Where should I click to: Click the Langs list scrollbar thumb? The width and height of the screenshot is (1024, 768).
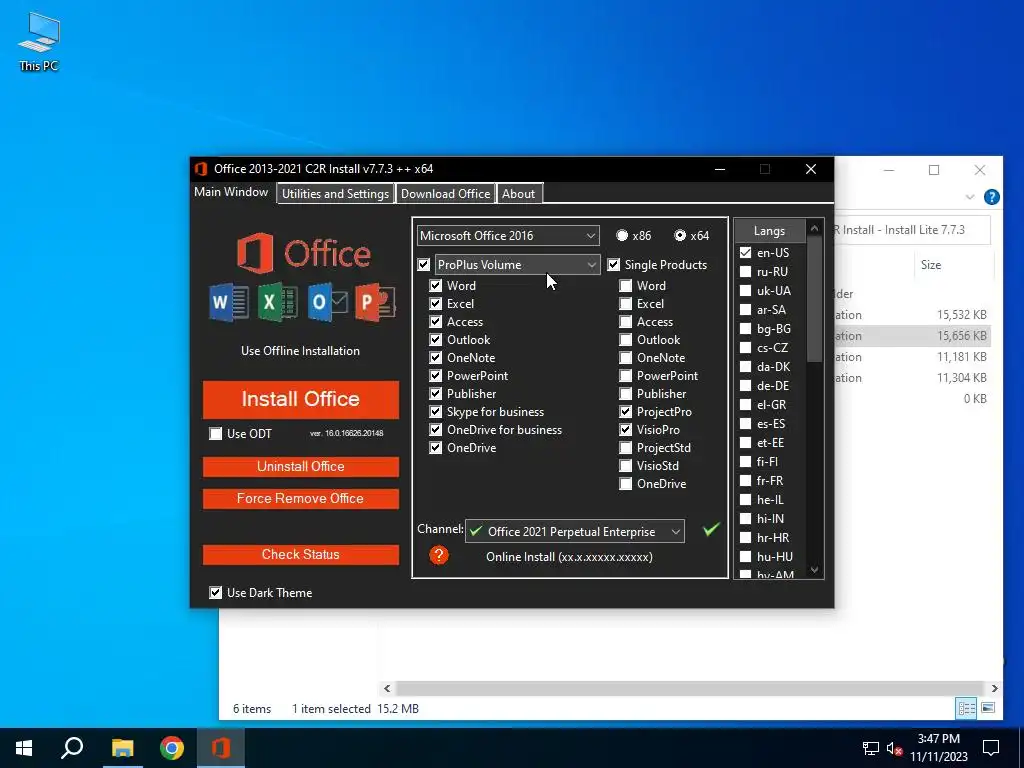click(x=814, y=299)
